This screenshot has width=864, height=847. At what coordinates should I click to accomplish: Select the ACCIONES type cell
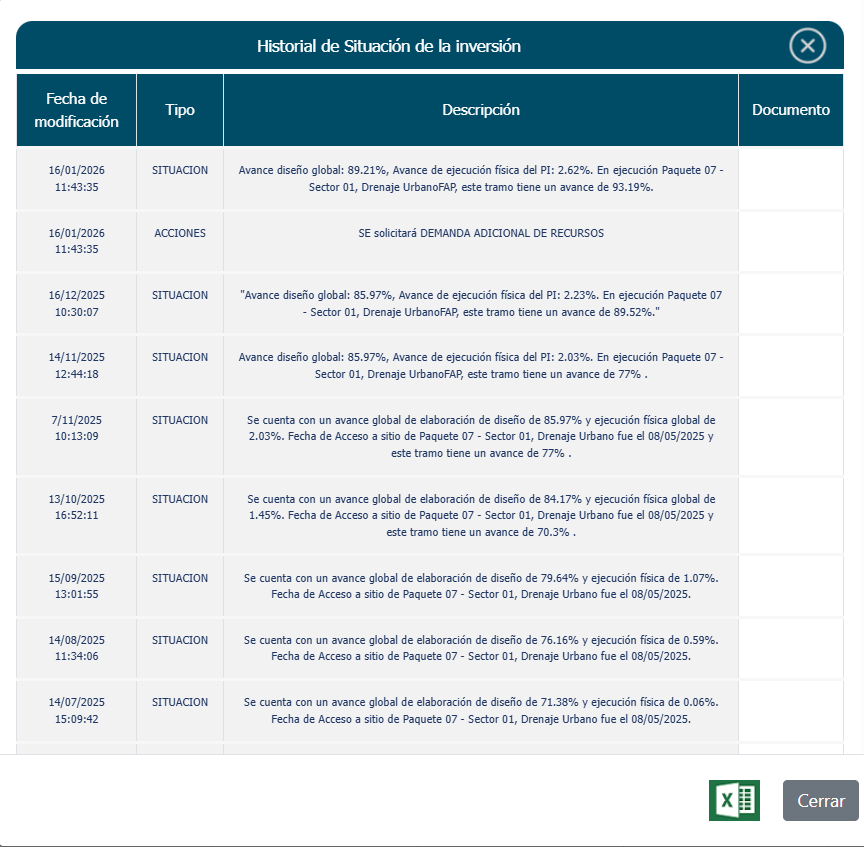click(x=180, y=233)
